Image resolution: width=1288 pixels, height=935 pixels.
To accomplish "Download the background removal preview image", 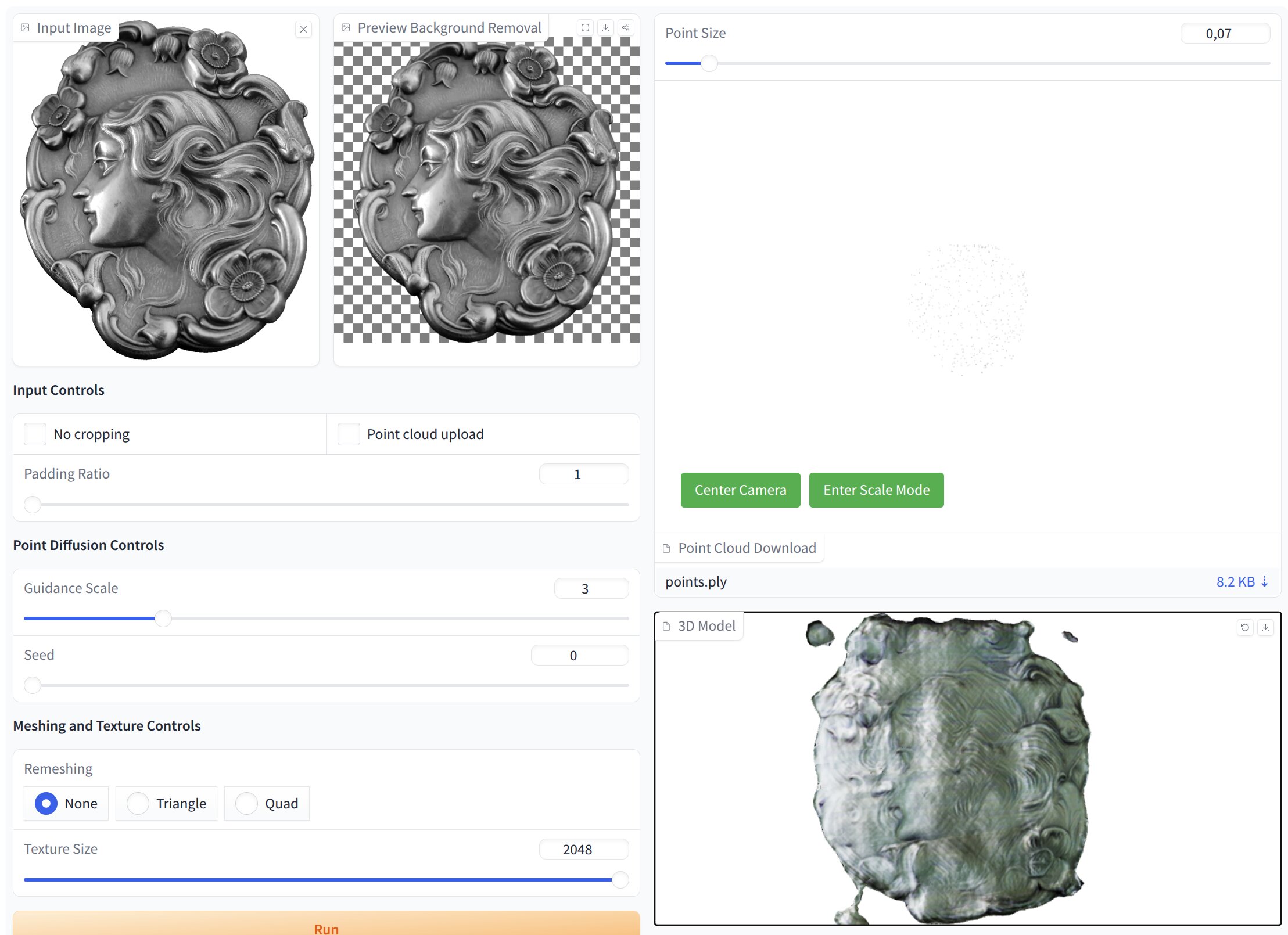I will 605,27.
